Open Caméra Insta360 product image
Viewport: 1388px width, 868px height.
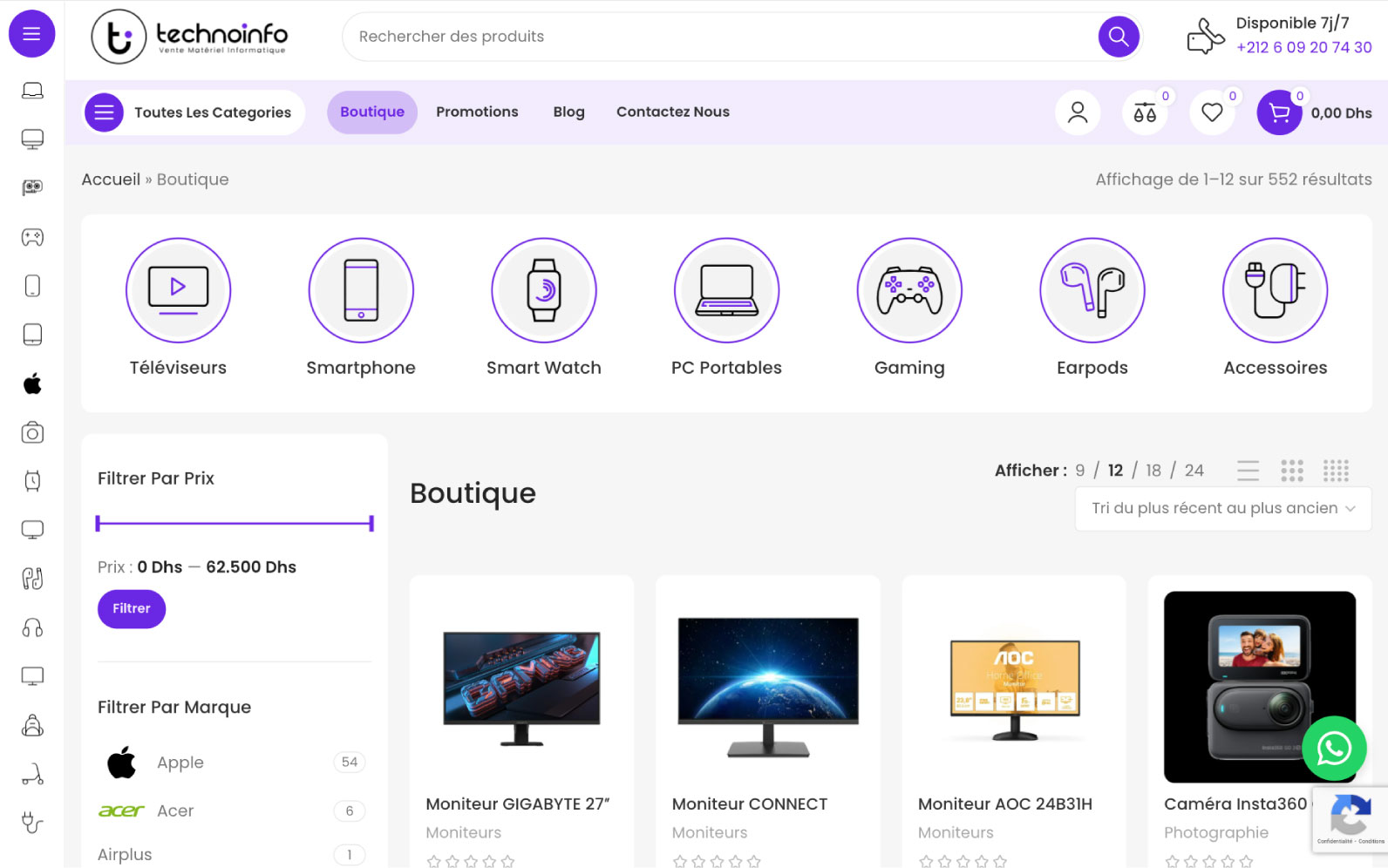1260,688
